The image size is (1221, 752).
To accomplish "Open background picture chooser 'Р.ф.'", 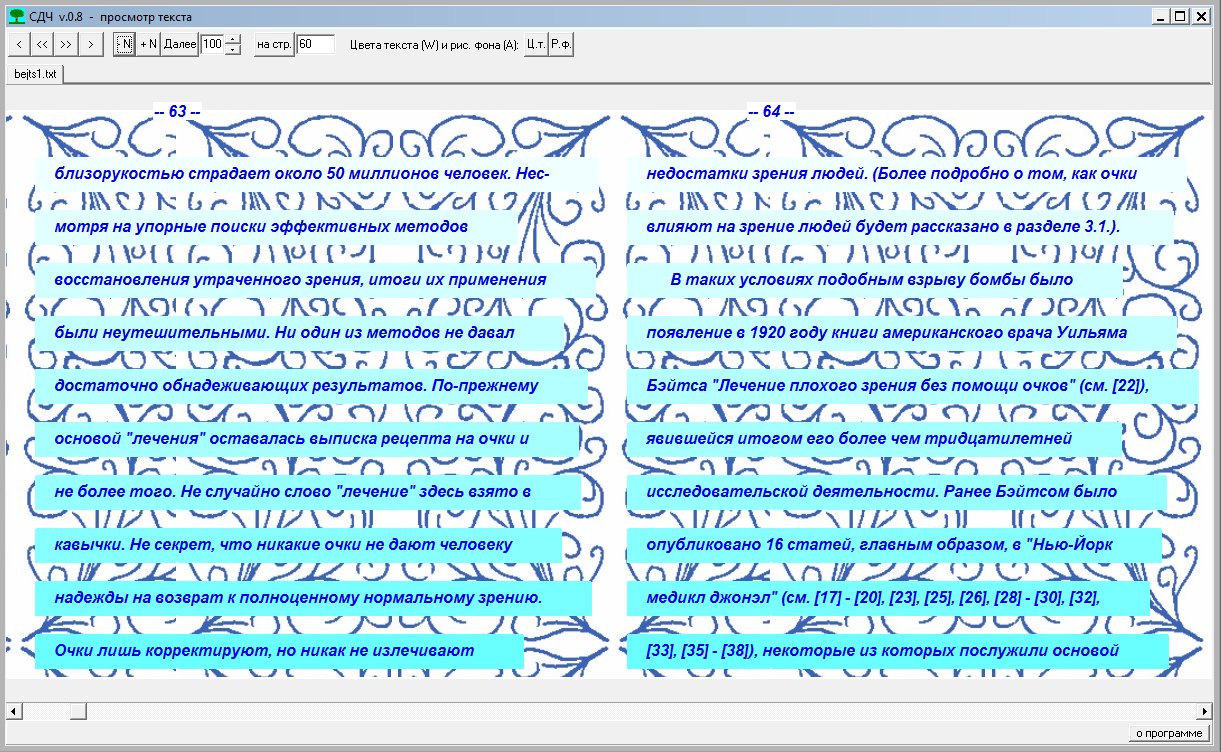I will [561, 44].
